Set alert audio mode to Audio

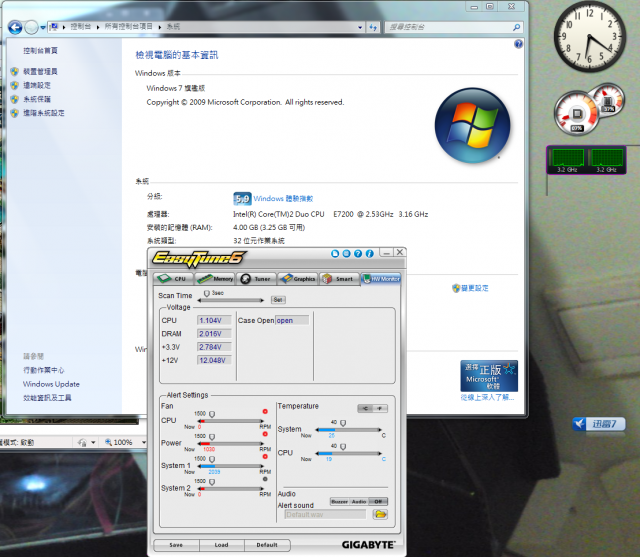[359, 502]
